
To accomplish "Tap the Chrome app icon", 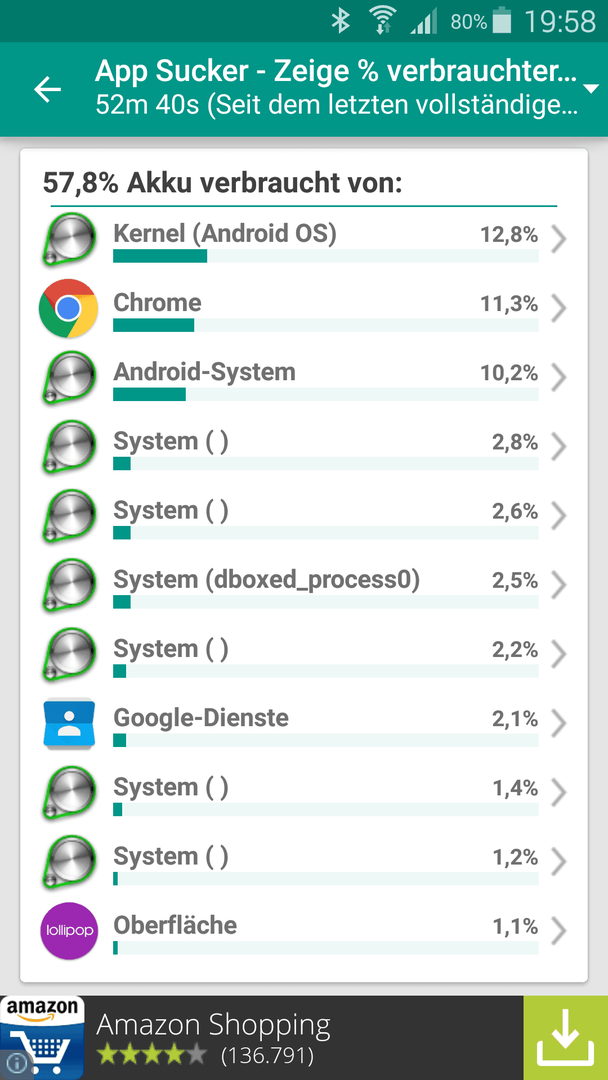I will tap(67, 308).
